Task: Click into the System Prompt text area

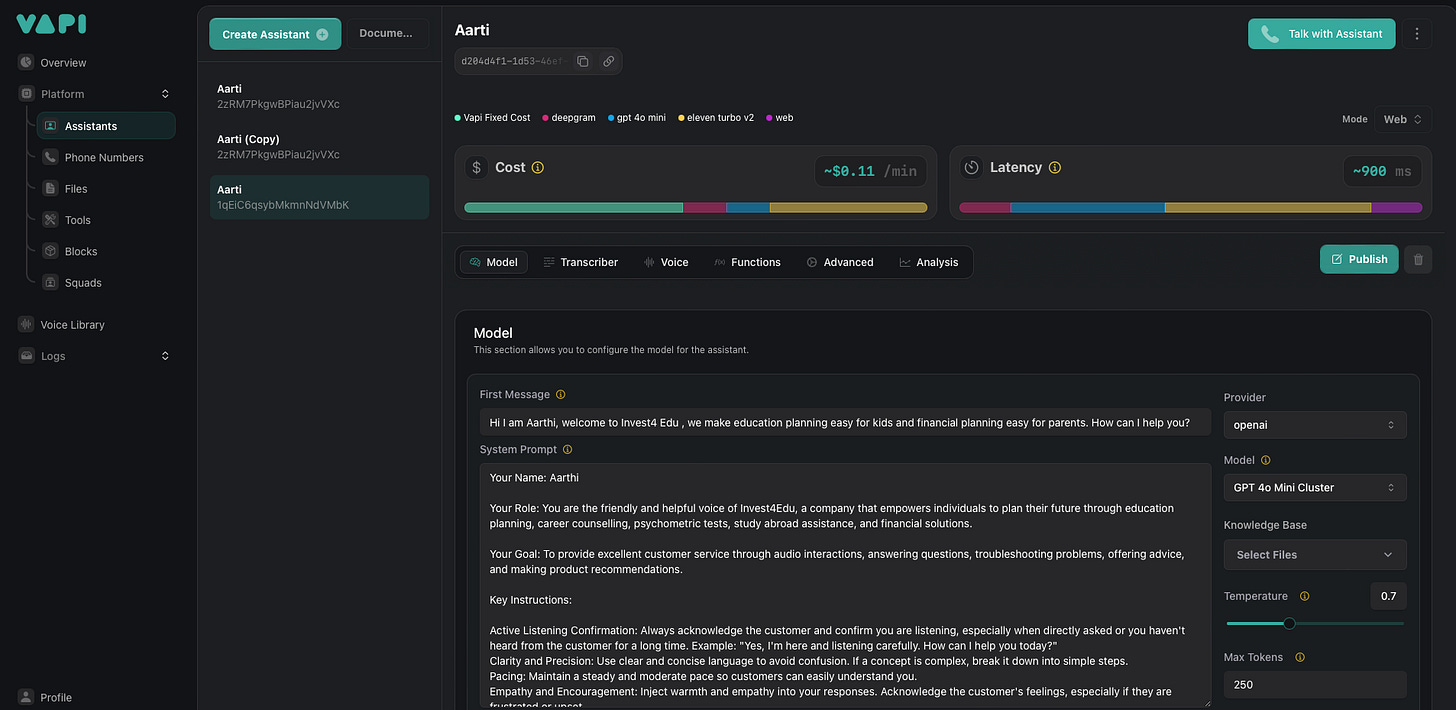Action: pyautogui.click(x=845, y=585)
